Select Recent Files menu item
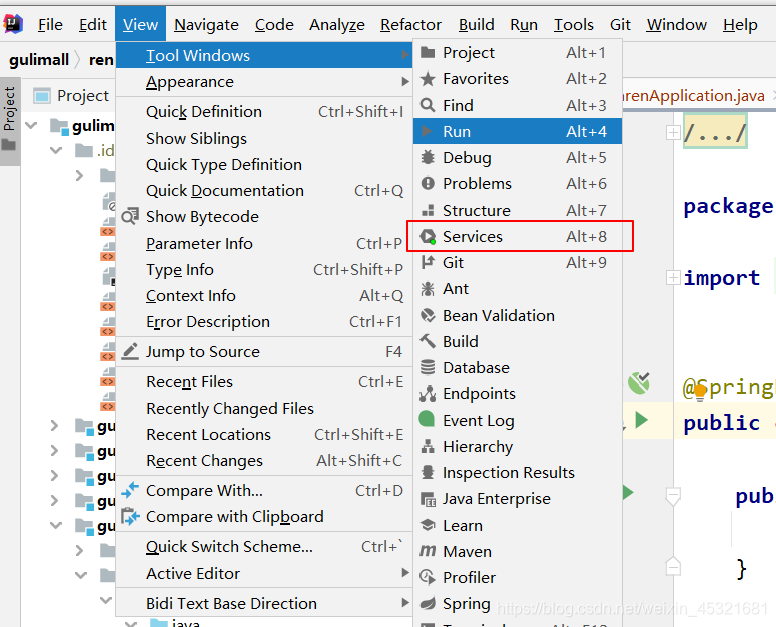Image resolution: width=776 pixels, height=627 pixels. click(x=264, y=382)
